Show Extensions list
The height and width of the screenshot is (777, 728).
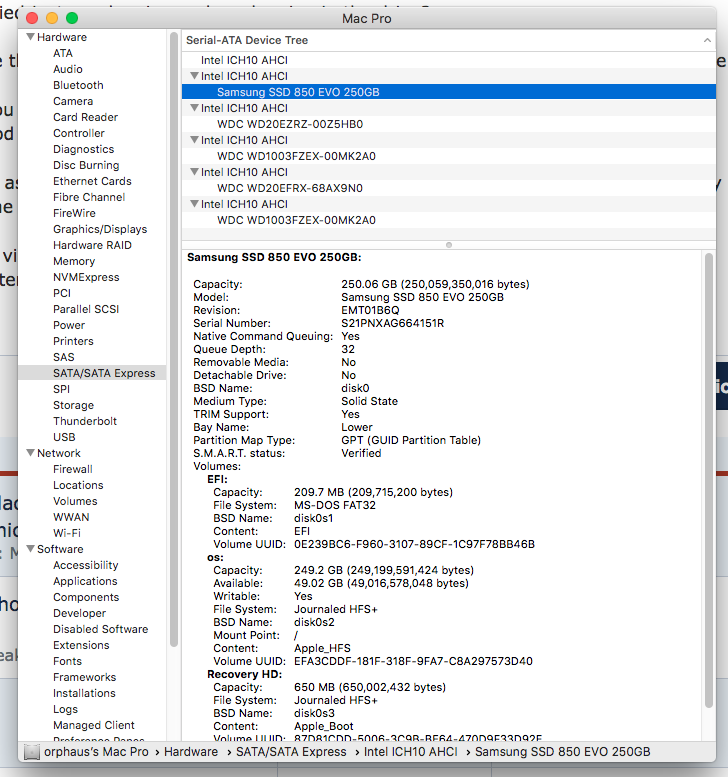(x=81, y=645)
